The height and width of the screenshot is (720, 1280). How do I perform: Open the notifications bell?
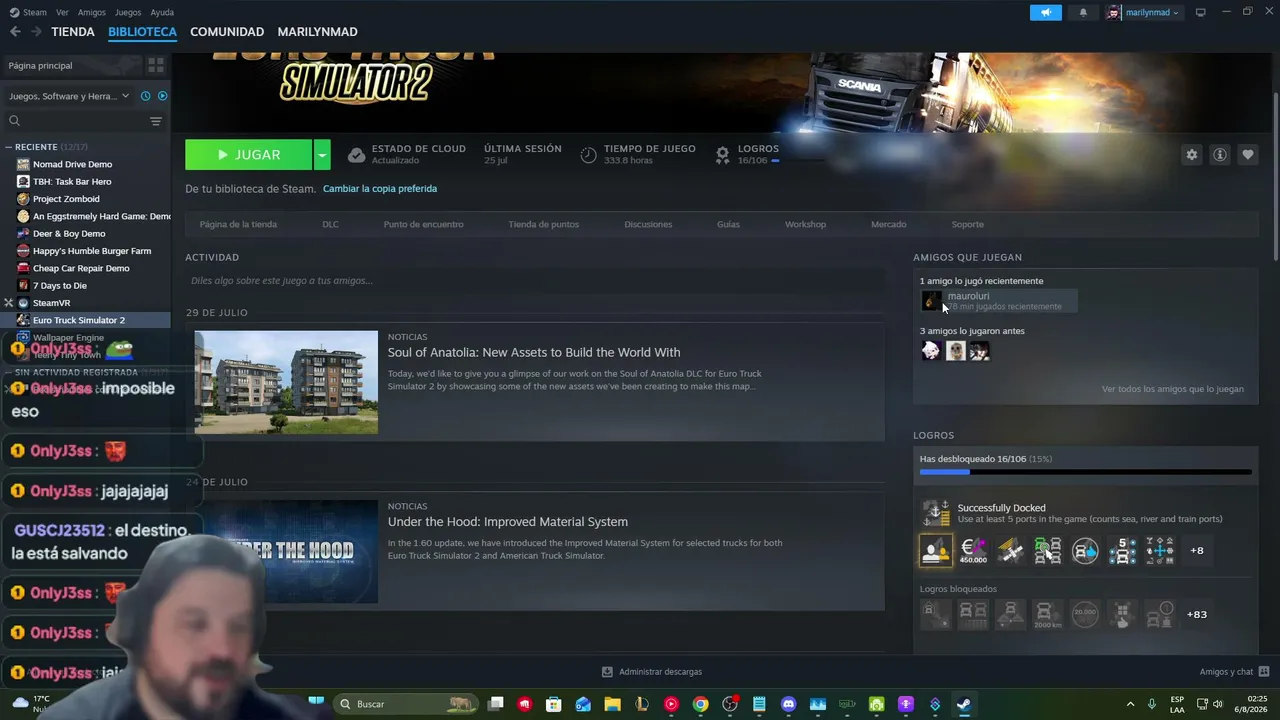coord(1083,12)
